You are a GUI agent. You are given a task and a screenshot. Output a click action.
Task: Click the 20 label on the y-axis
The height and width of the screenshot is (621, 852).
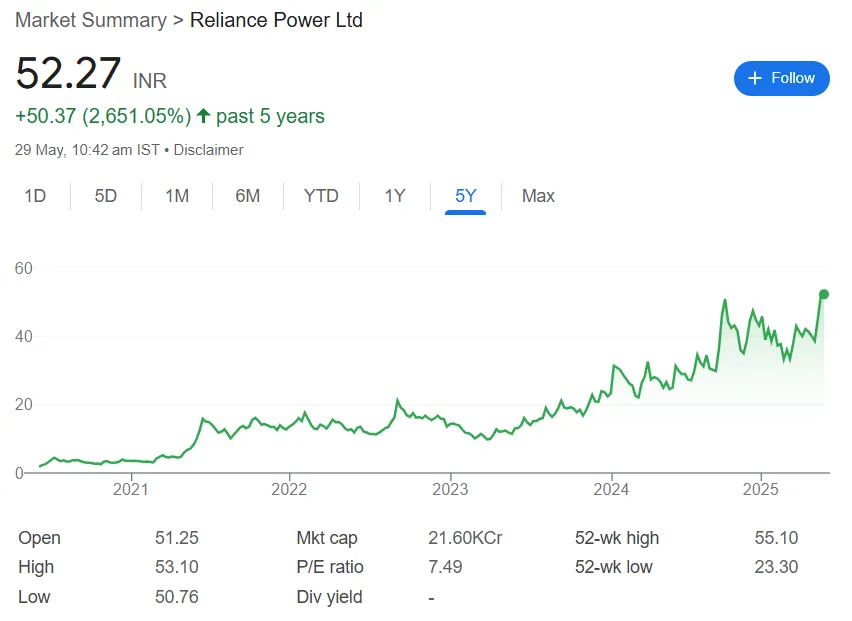coord(23,404)
